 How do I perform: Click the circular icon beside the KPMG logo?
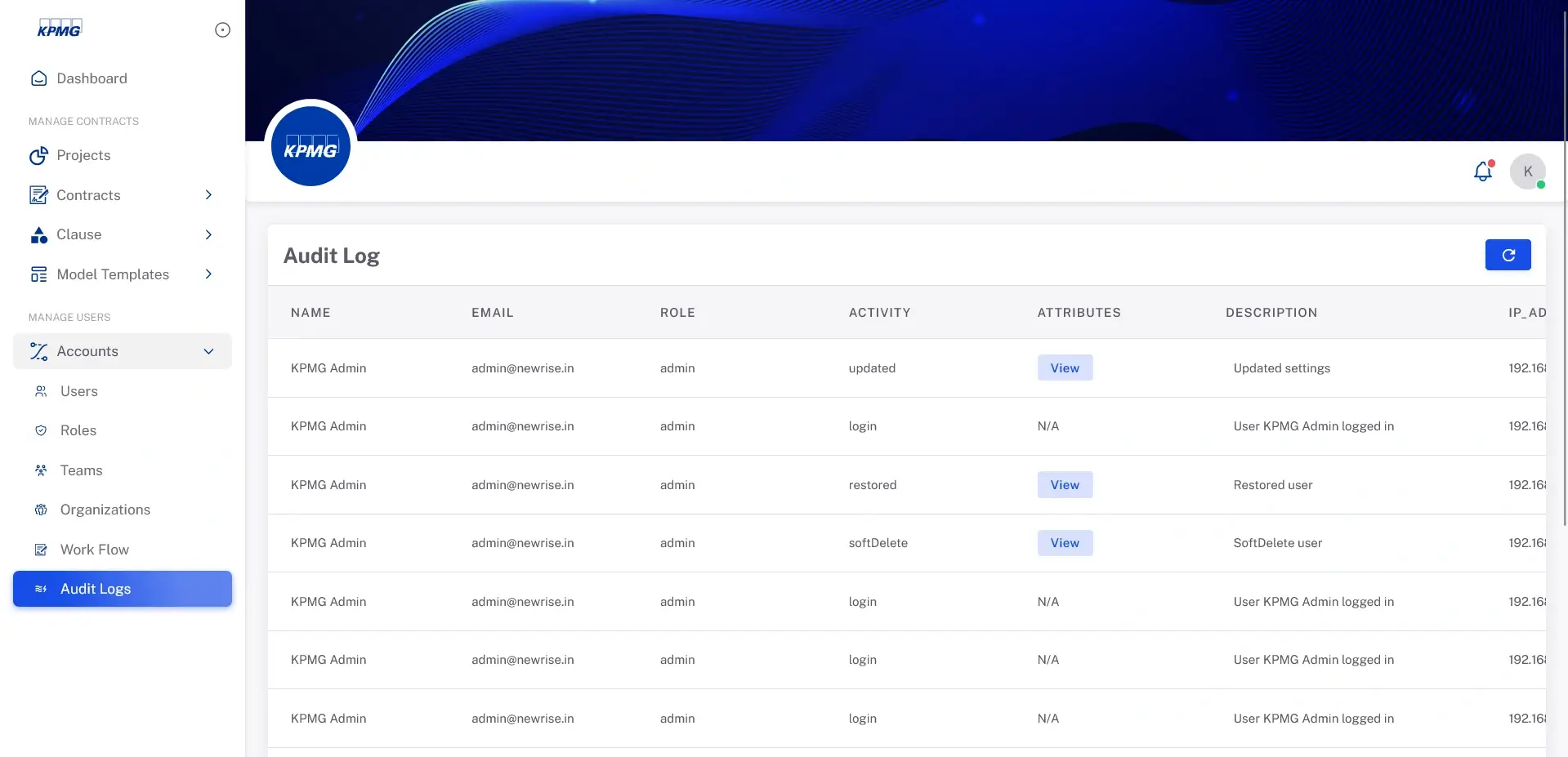click(222, 29)
